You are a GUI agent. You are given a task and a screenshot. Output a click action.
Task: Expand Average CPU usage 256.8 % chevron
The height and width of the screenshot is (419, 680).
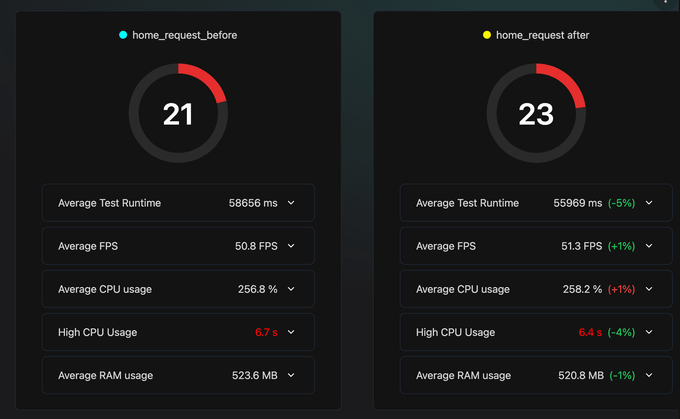coord(291,289)
